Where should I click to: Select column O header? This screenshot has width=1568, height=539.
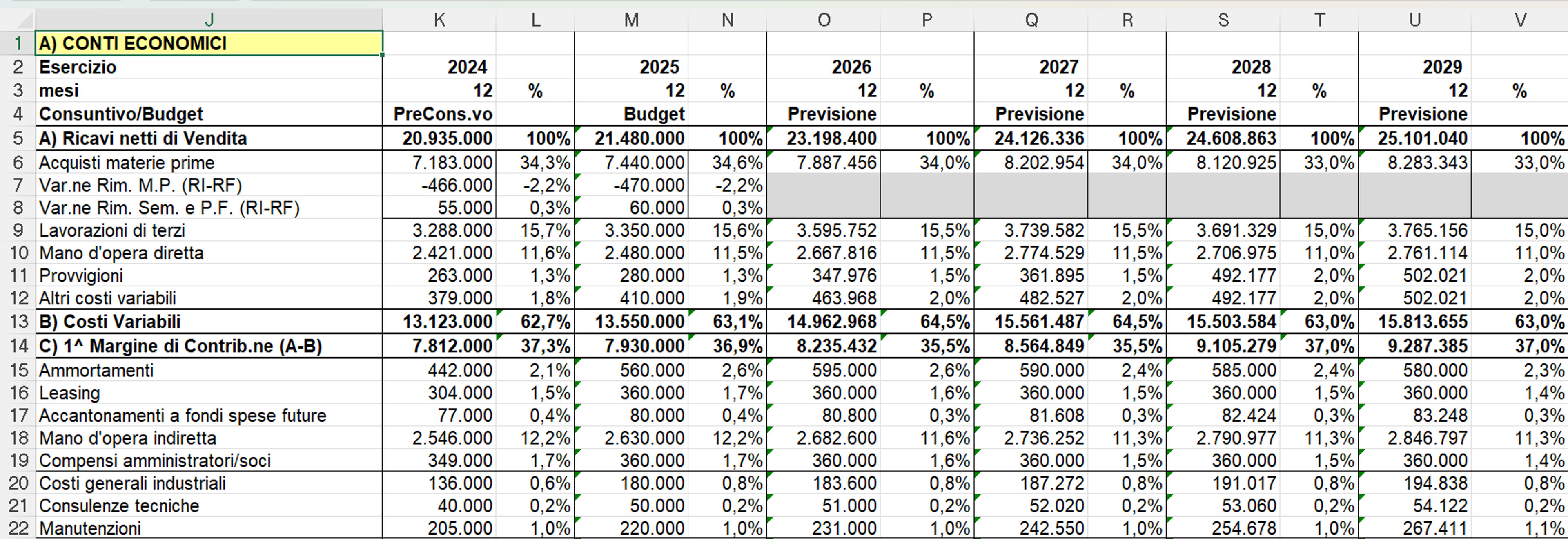824,20
